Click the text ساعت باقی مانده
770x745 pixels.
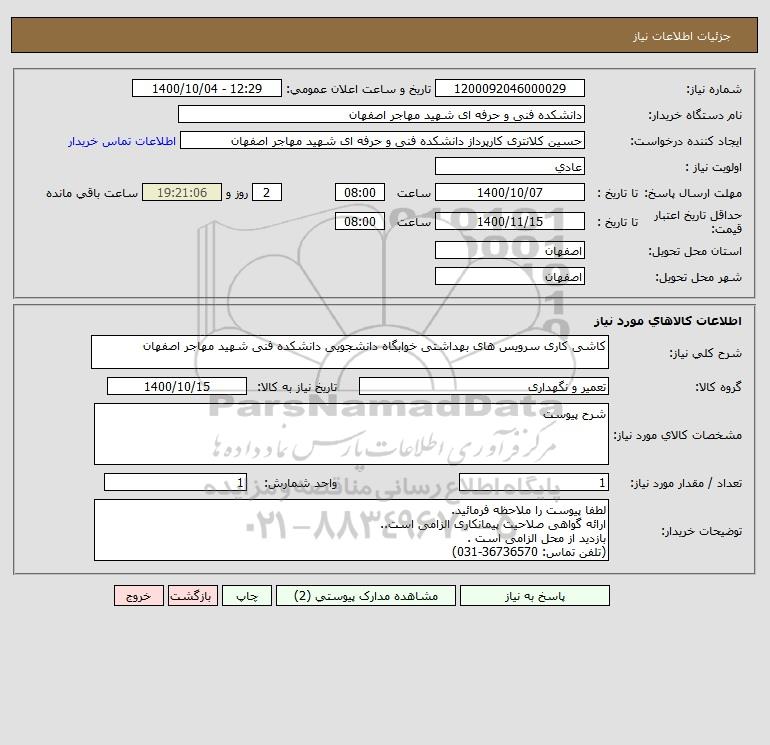click(92, 193)
